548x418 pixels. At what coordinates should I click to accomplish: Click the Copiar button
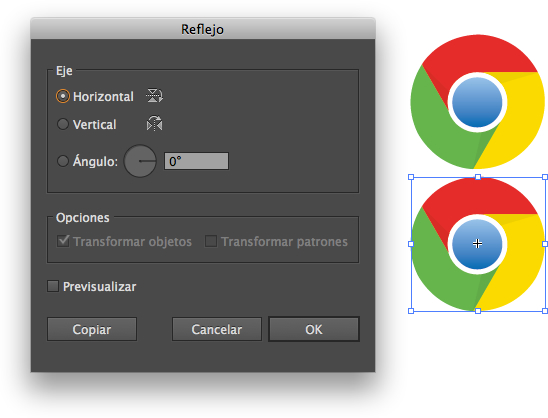[92, 329]
